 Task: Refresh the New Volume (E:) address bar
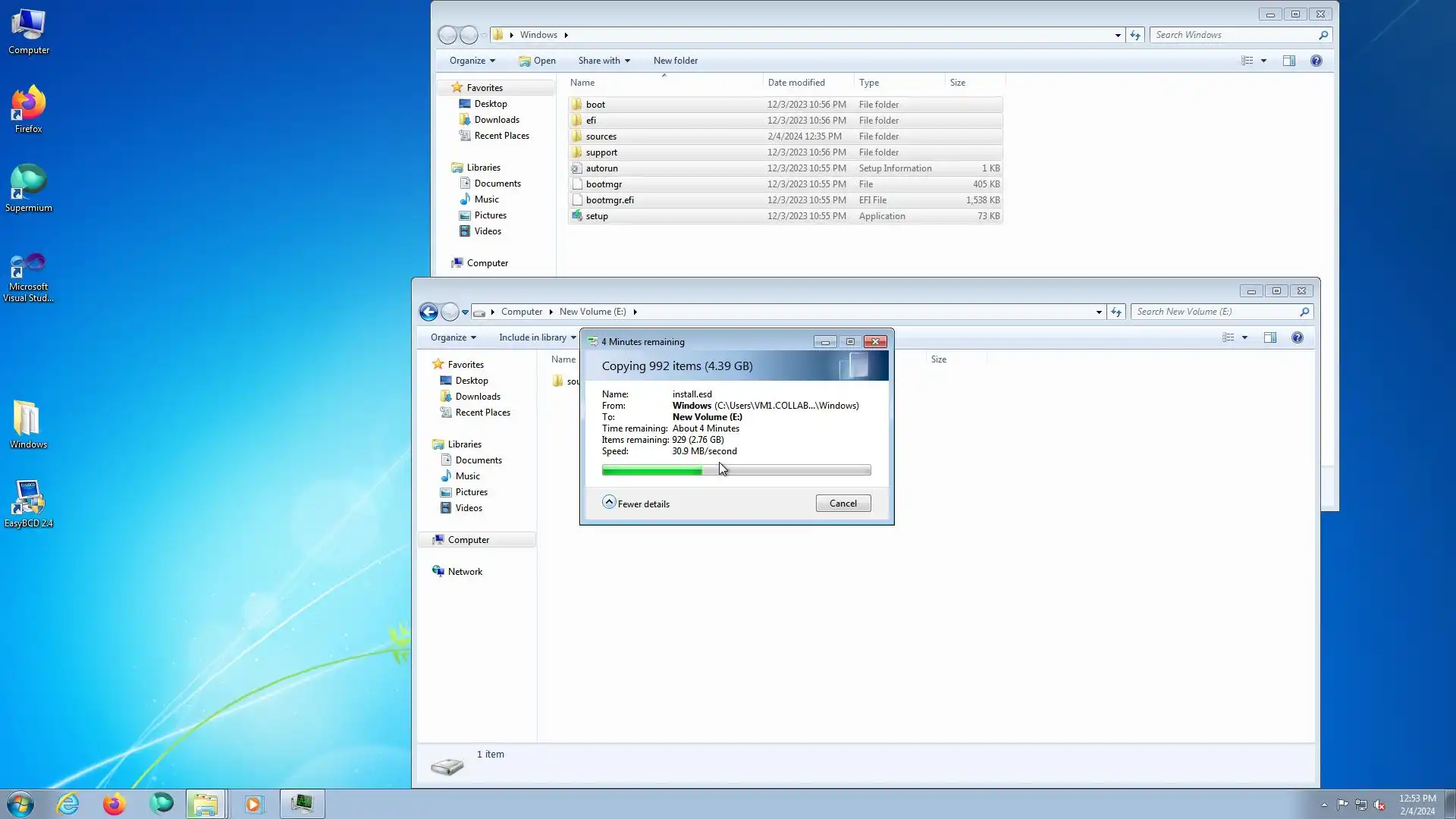(1116, 312)
